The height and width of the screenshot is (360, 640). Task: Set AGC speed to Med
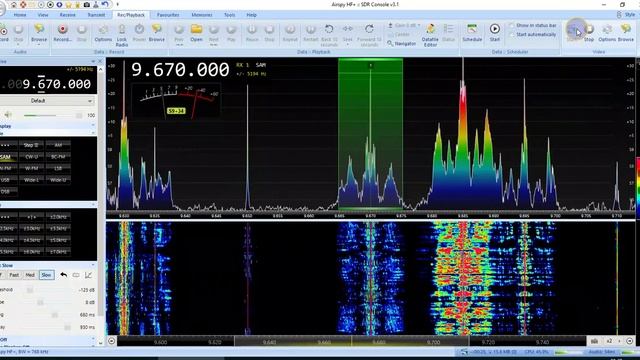30,275
